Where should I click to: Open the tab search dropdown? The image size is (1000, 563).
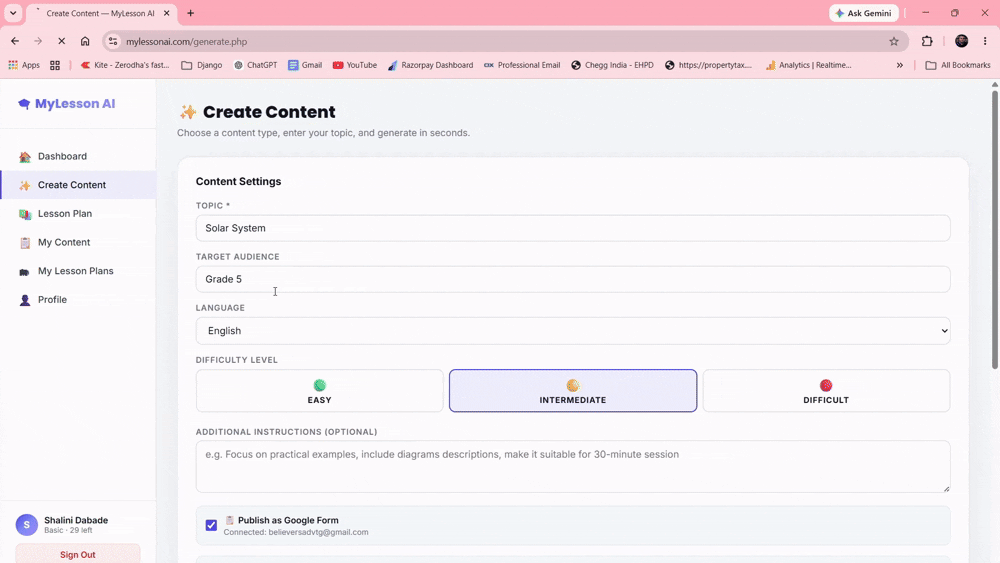tap(13, 13)
